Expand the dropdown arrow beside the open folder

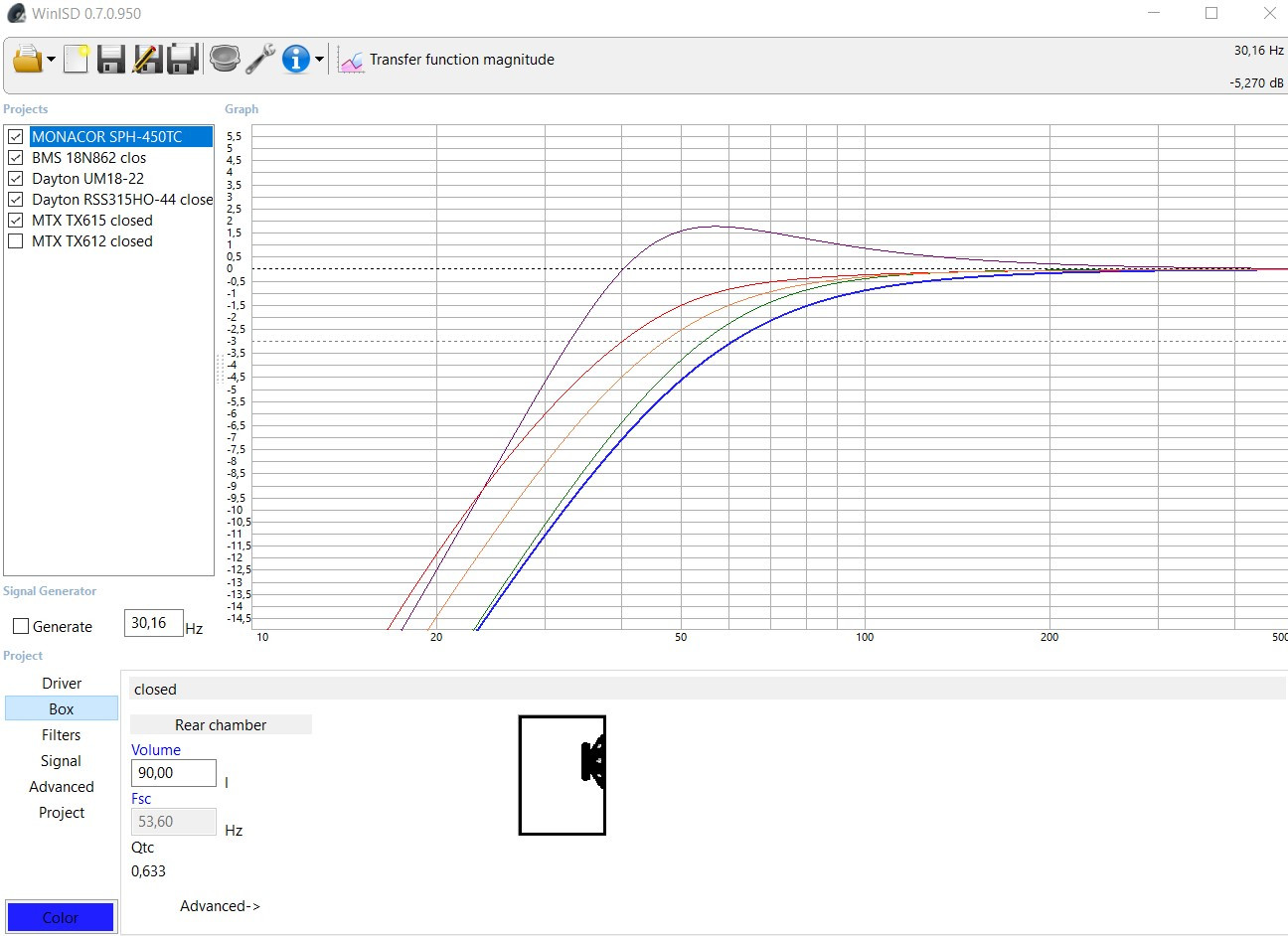(51, 61)
